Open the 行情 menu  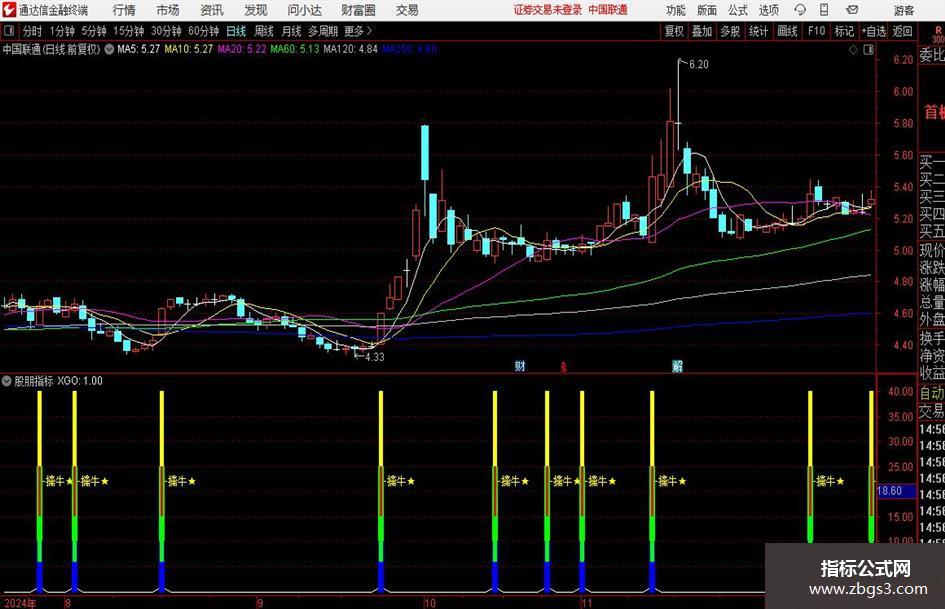pos(124,10)
